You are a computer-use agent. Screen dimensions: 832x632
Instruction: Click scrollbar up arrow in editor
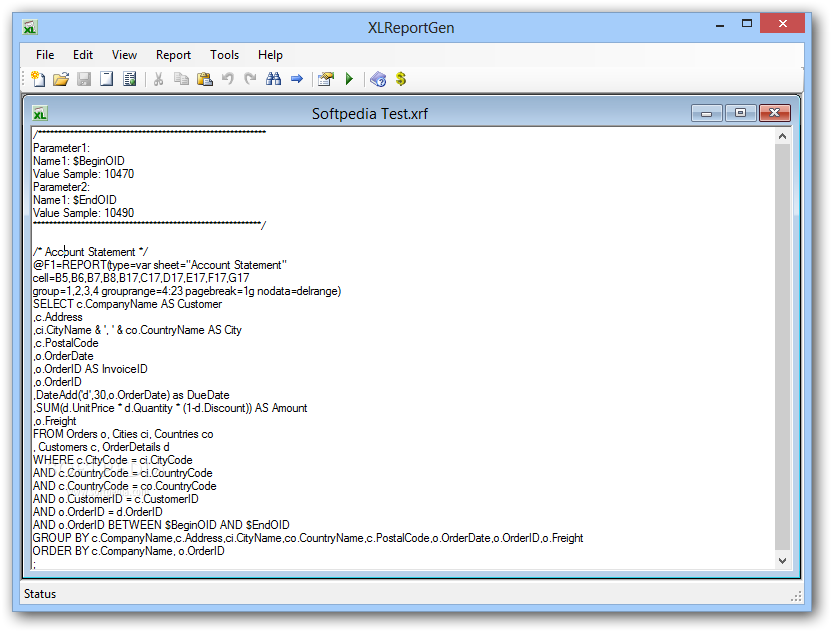pyautogui.click(x=782, y=136)
